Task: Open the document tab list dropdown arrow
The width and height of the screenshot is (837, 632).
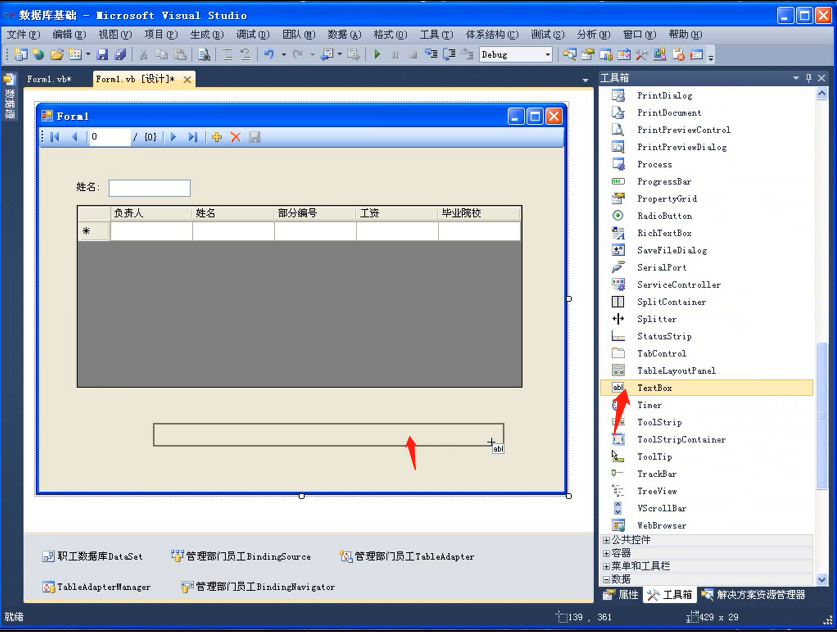Action: coord(586,80)
